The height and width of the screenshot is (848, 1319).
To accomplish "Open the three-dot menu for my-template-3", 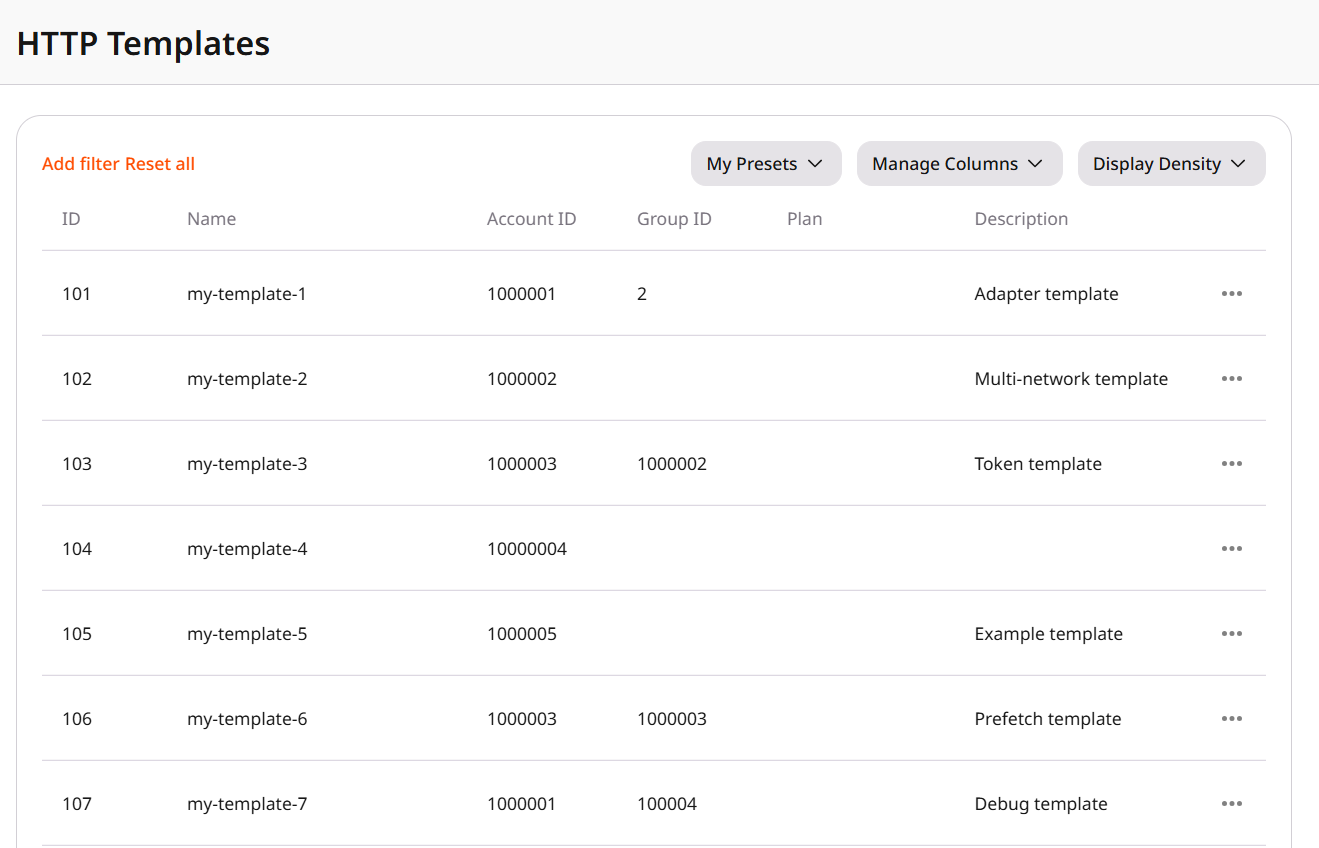I will coord(1232,463).
